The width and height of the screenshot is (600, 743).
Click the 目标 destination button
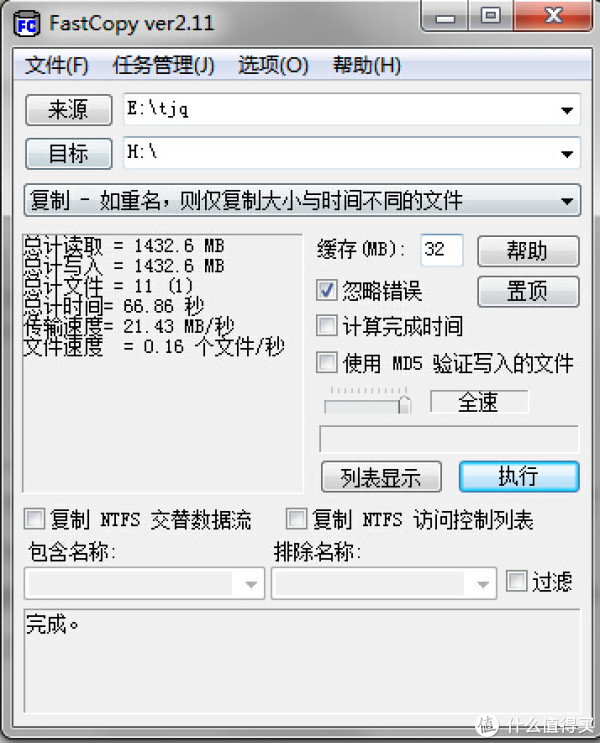[x=69, y=154]
